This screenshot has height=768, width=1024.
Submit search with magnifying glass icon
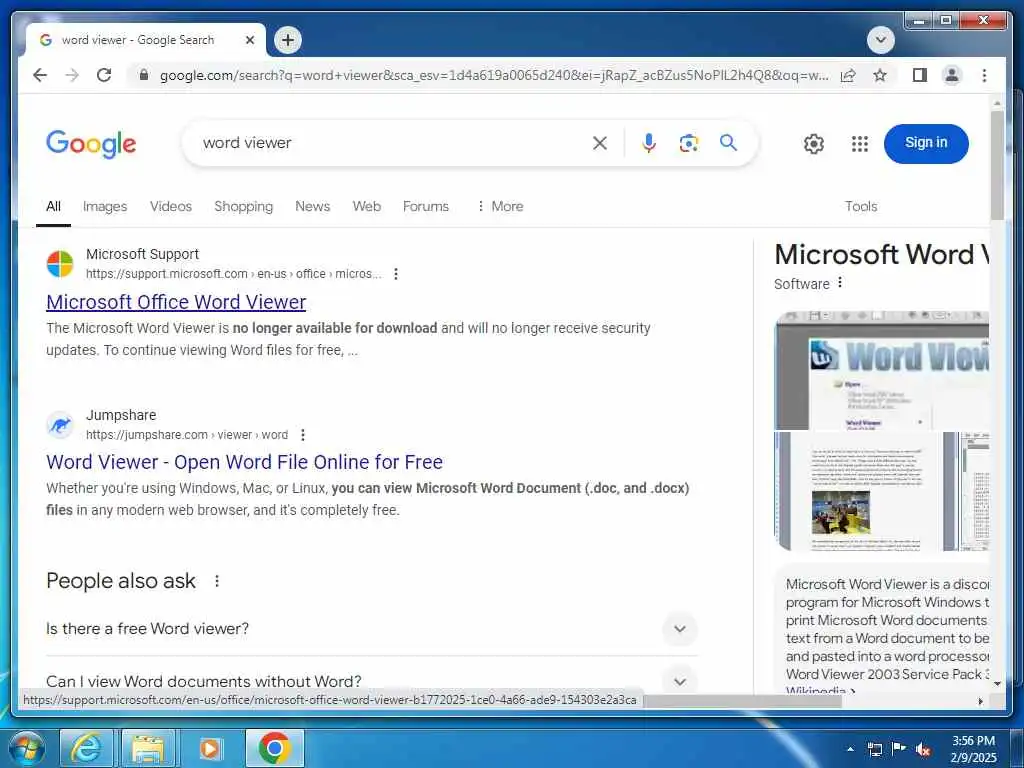(x=728, y=142)
